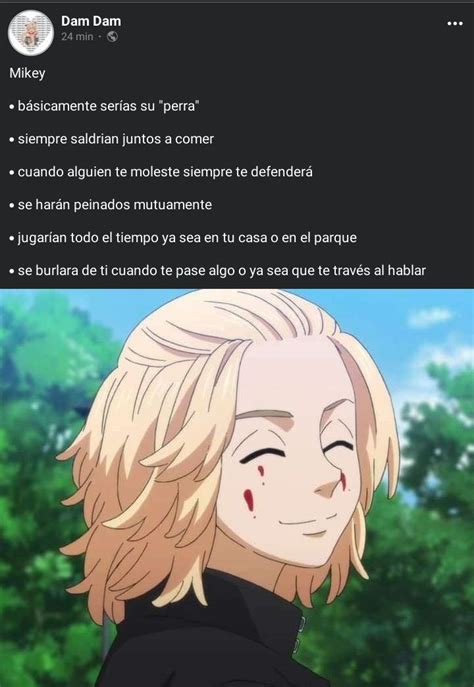Click the line ending with "siempre te defenderá"
This screenshot has width=474, height=687.
coord(161,172)
